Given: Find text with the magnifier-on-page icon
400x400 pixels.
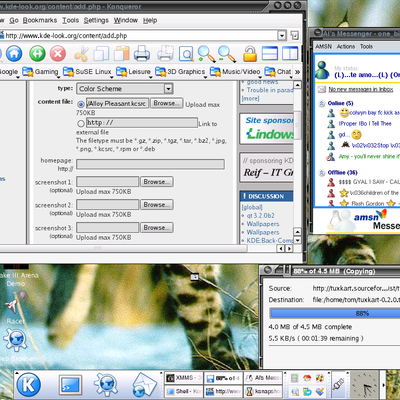Looking at the screenshot, I should click(x=186, y=54).
